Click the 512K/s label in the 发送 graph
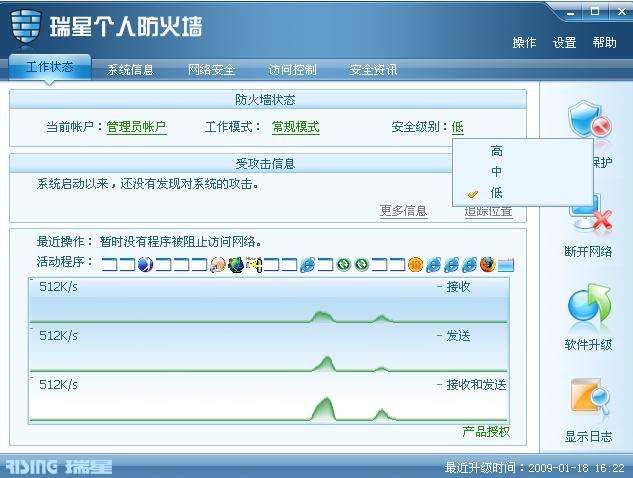 58,335
